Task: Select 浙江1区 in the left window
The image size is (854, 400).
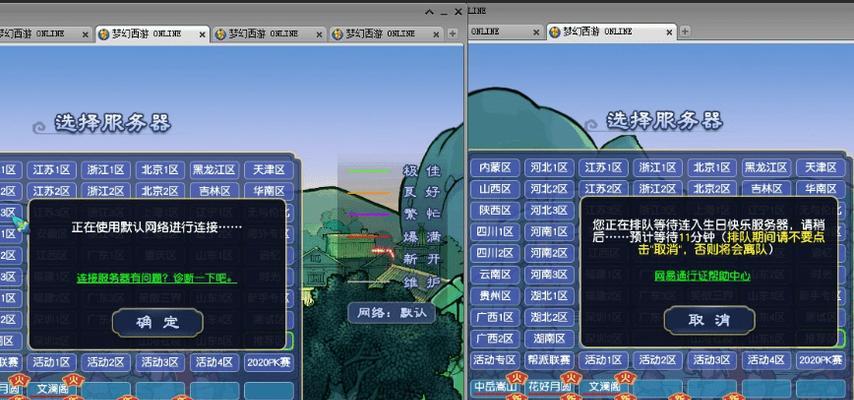Action: pyautogui.click(x=106, y=170)
